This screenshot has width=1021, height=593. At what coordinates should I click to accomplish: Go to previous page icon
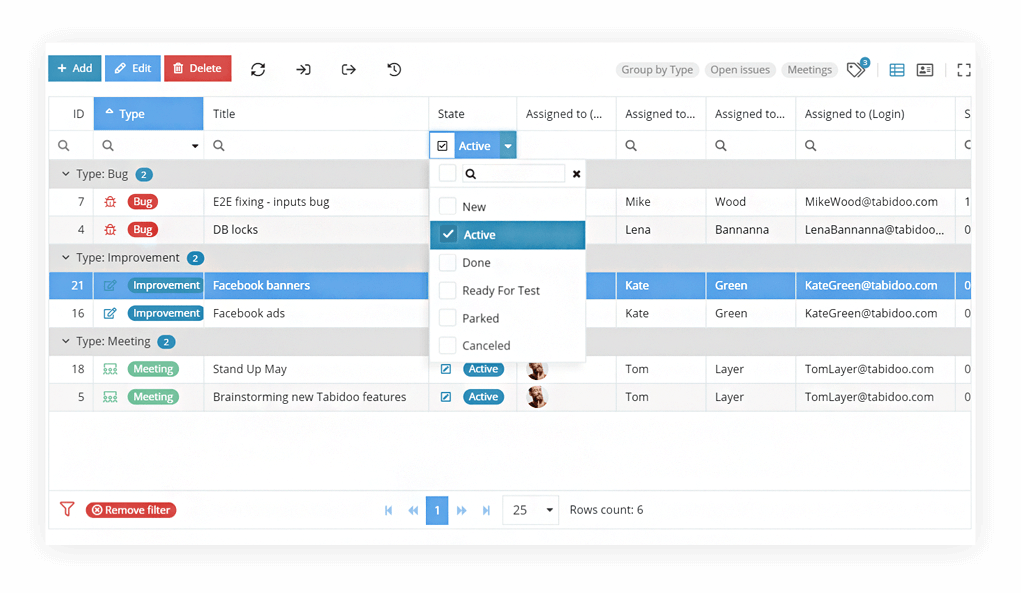pos(413,510)
